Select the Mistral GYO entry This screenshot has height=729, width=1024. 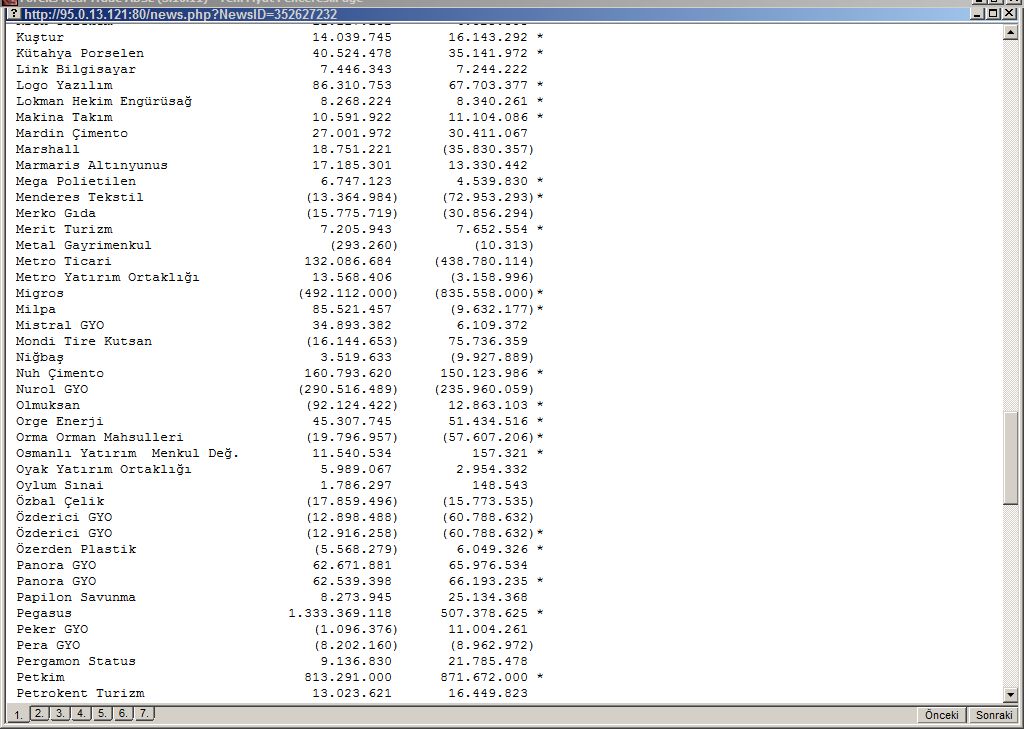tap(60, 325)
